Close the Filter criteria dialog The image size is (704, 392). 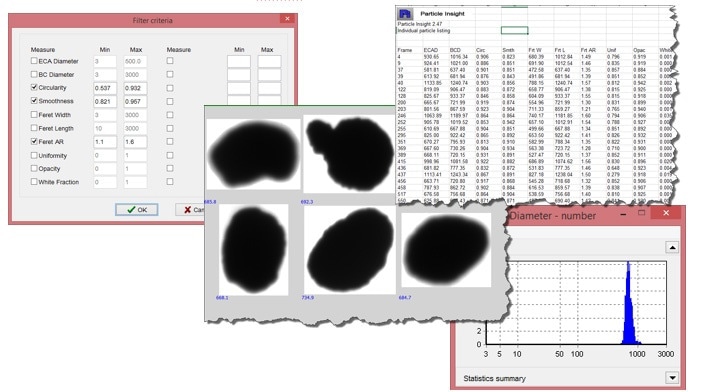287,18
